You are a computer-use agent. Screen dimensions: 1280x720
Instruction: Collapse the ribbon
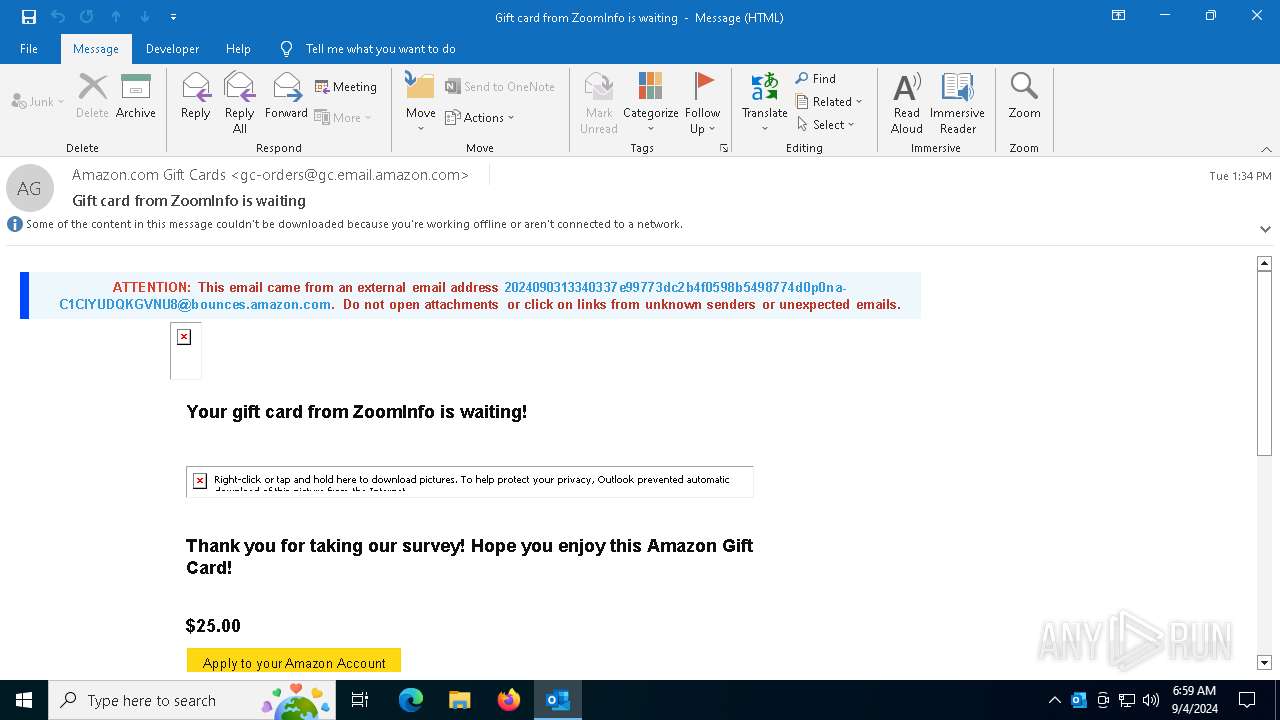pos(1266,149)
